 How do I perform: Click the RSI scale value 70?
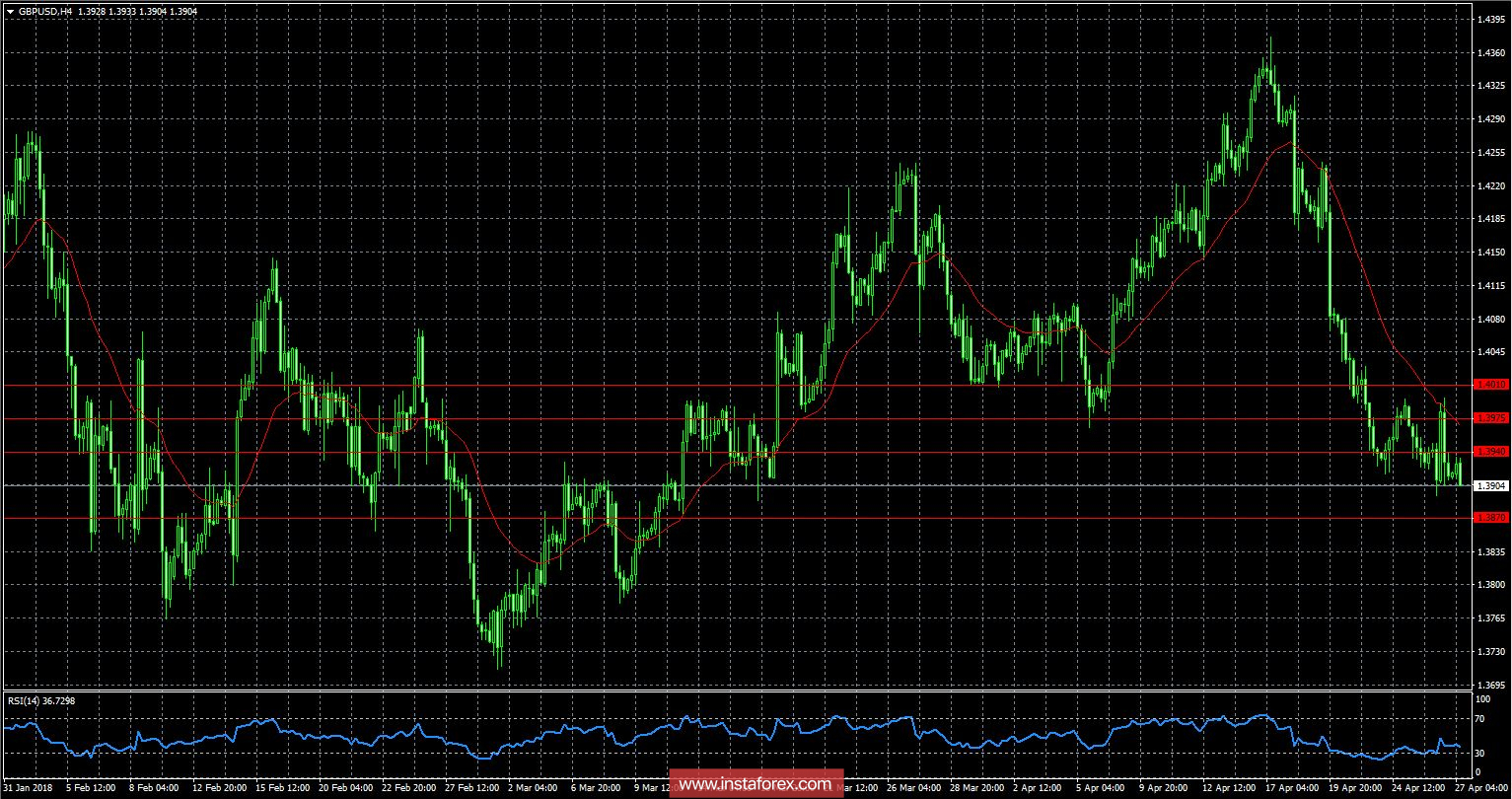point(1480,720)
